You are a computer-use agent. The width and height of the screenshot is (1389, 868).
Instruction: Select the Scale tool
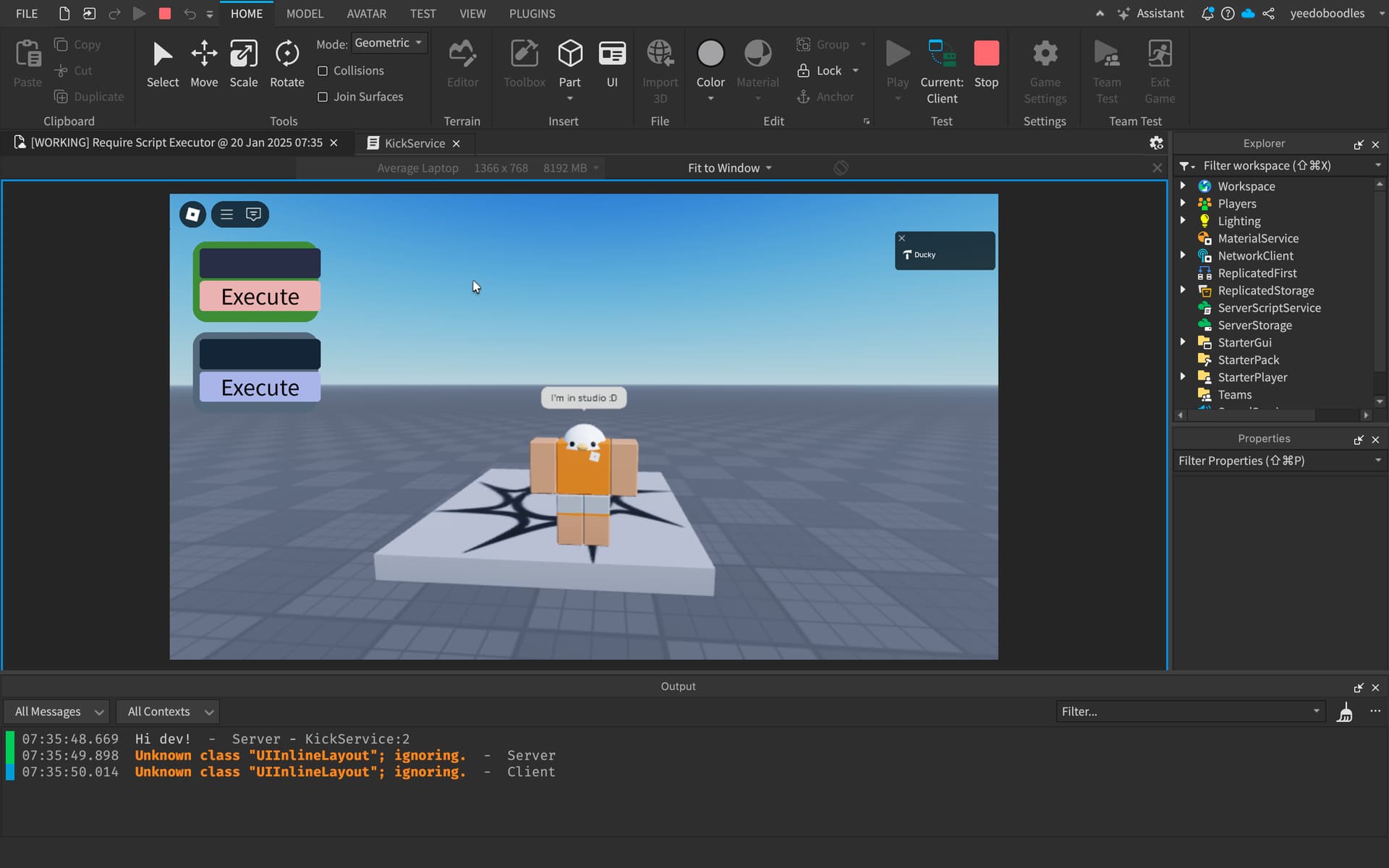(244, 65)
